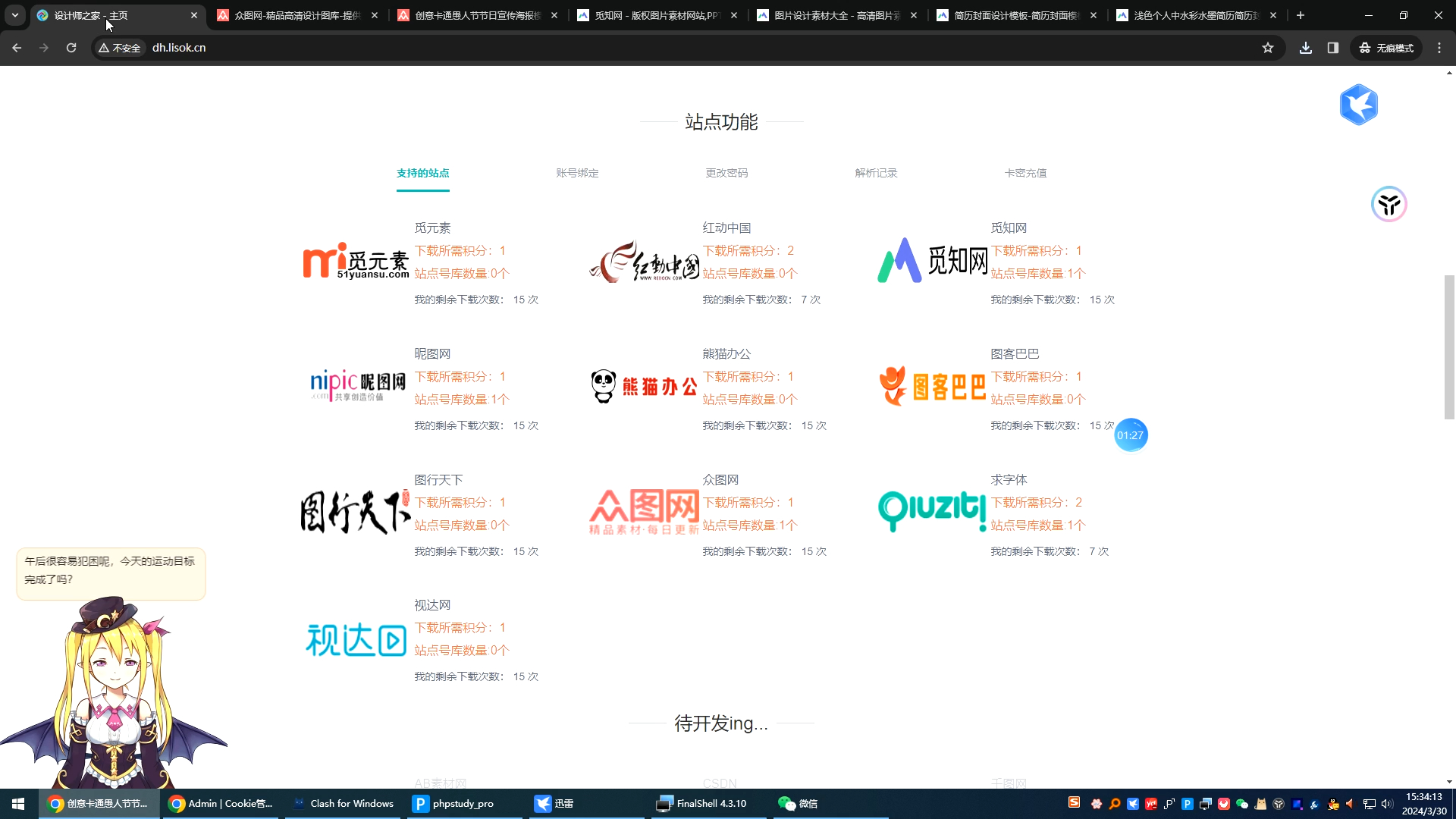Click the 熊猫办公 panda logo
1456x819 pixels.
[x=644, y=386]
